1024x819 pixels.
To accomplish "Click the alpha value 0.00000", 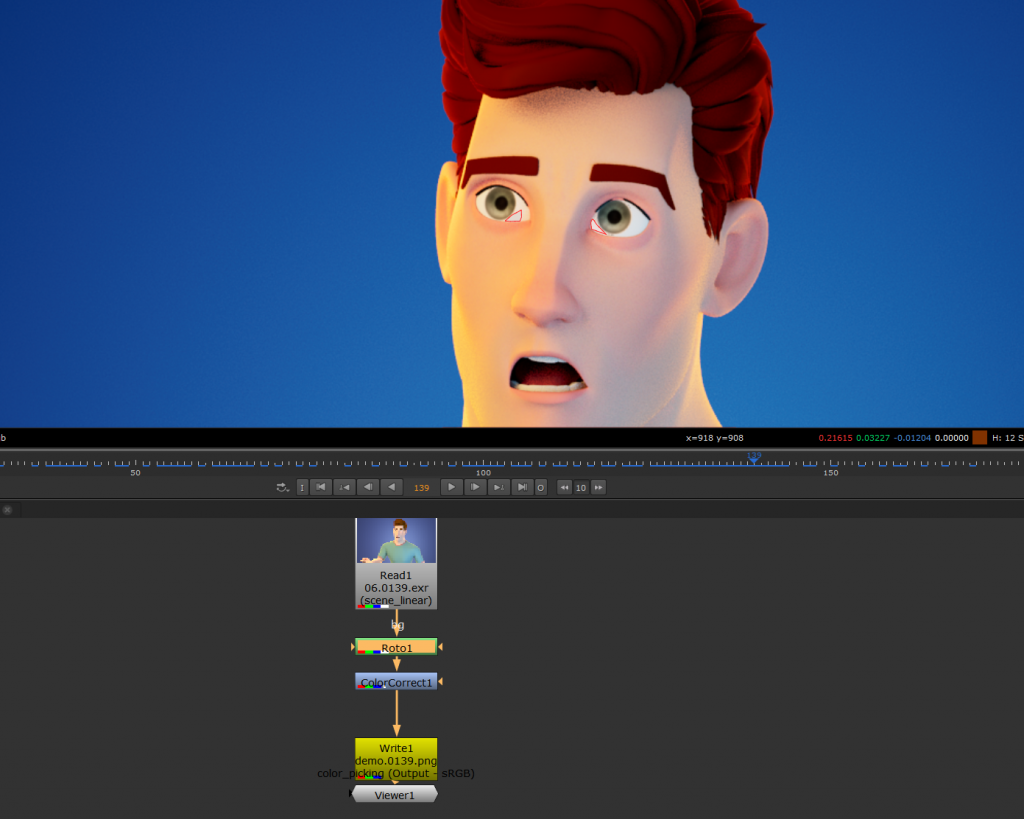I will 952,438.
